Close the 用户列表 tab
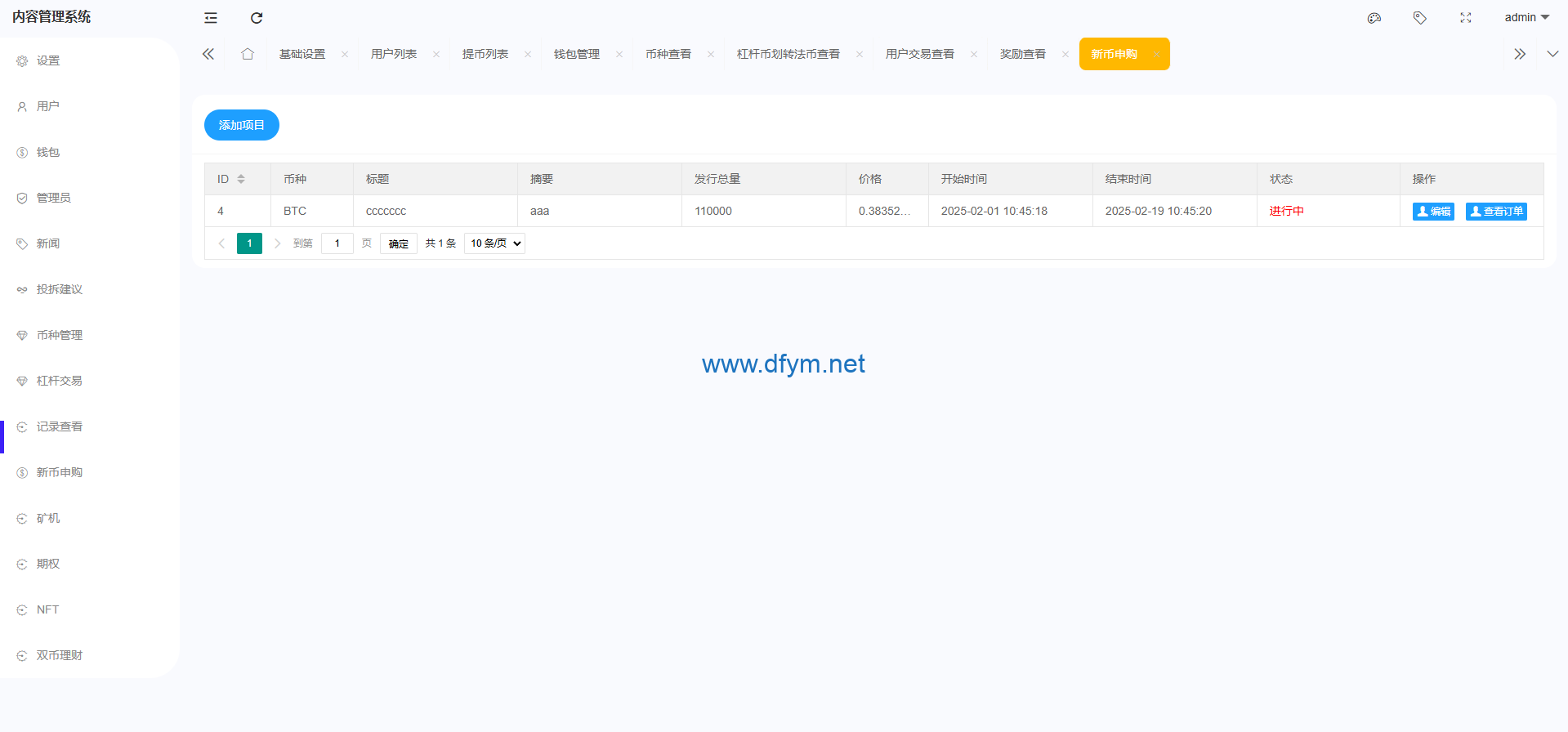 [436, 55]
